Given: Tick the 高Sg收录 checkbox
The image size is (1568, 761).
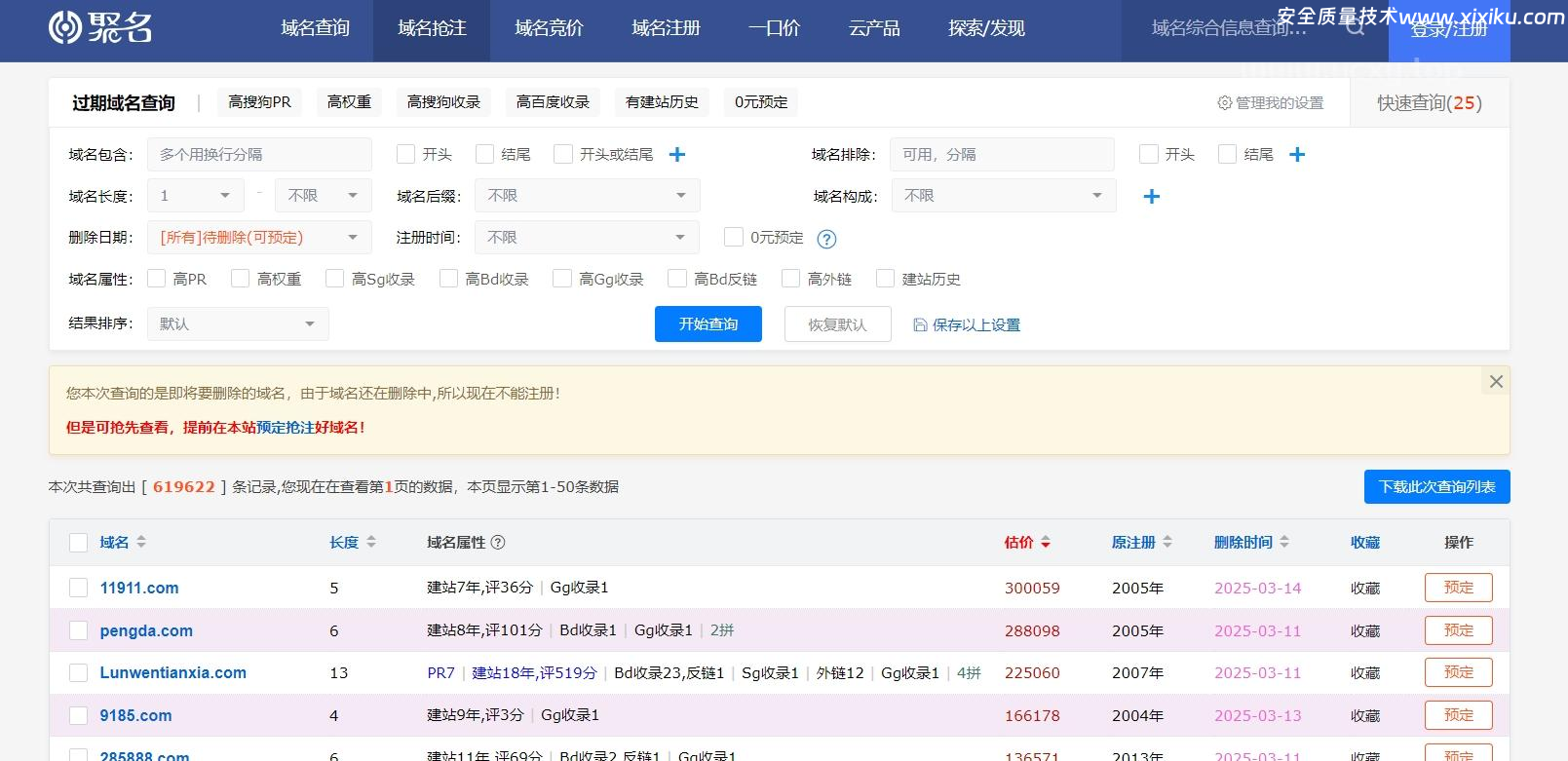Looking at the screenshot, I should tap(334, 279).
